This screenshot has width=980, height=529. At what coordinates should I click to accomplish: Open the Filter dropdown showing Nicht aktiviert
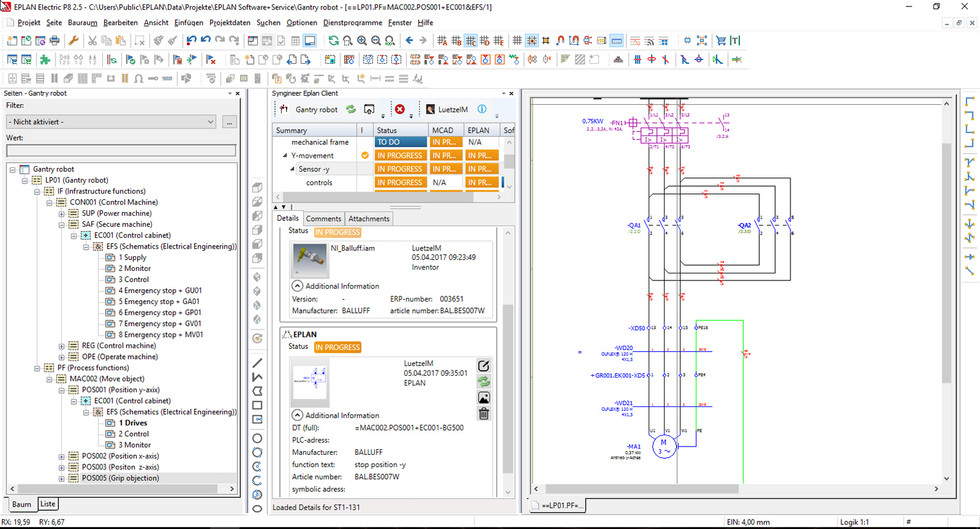(111, 122)
